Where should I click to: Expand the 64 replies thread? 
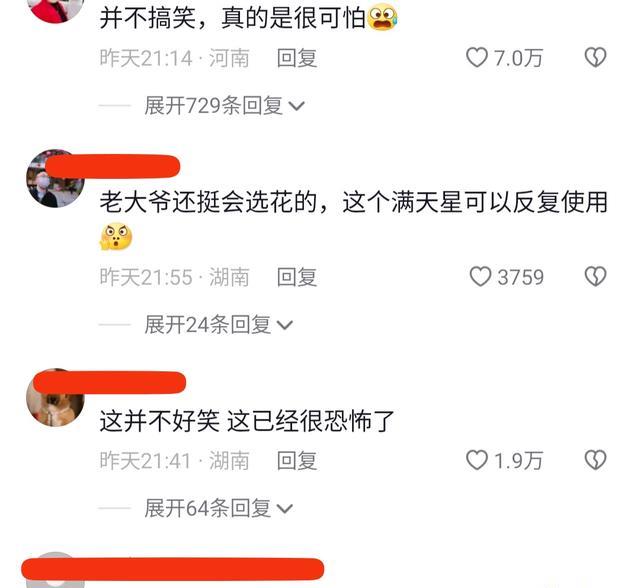click(219, 508)
